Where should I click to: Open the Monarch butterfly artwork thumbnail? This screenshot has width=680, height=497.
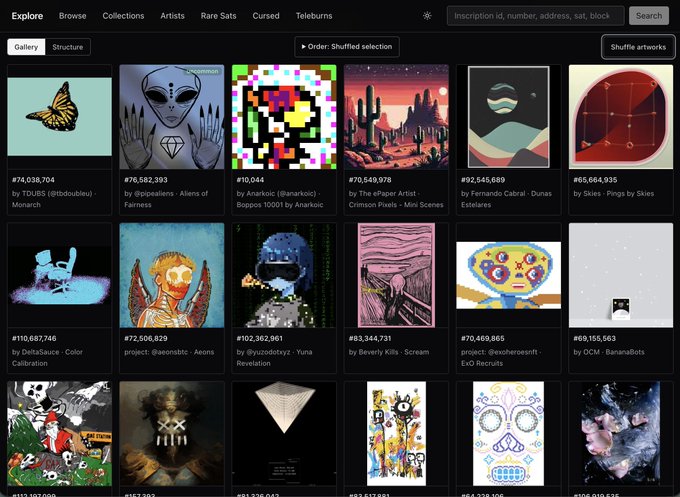59,117
